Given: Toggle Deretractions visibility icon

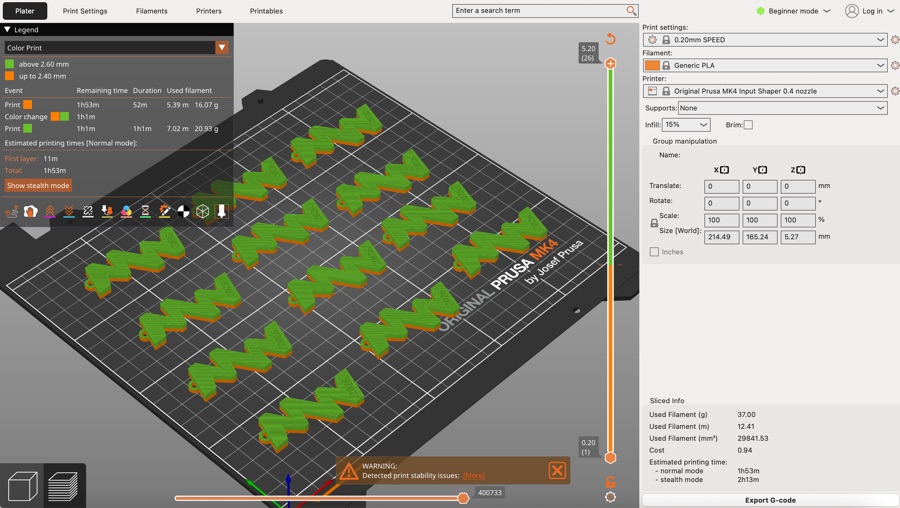Looking at the screenshot, I should (69, 212).
